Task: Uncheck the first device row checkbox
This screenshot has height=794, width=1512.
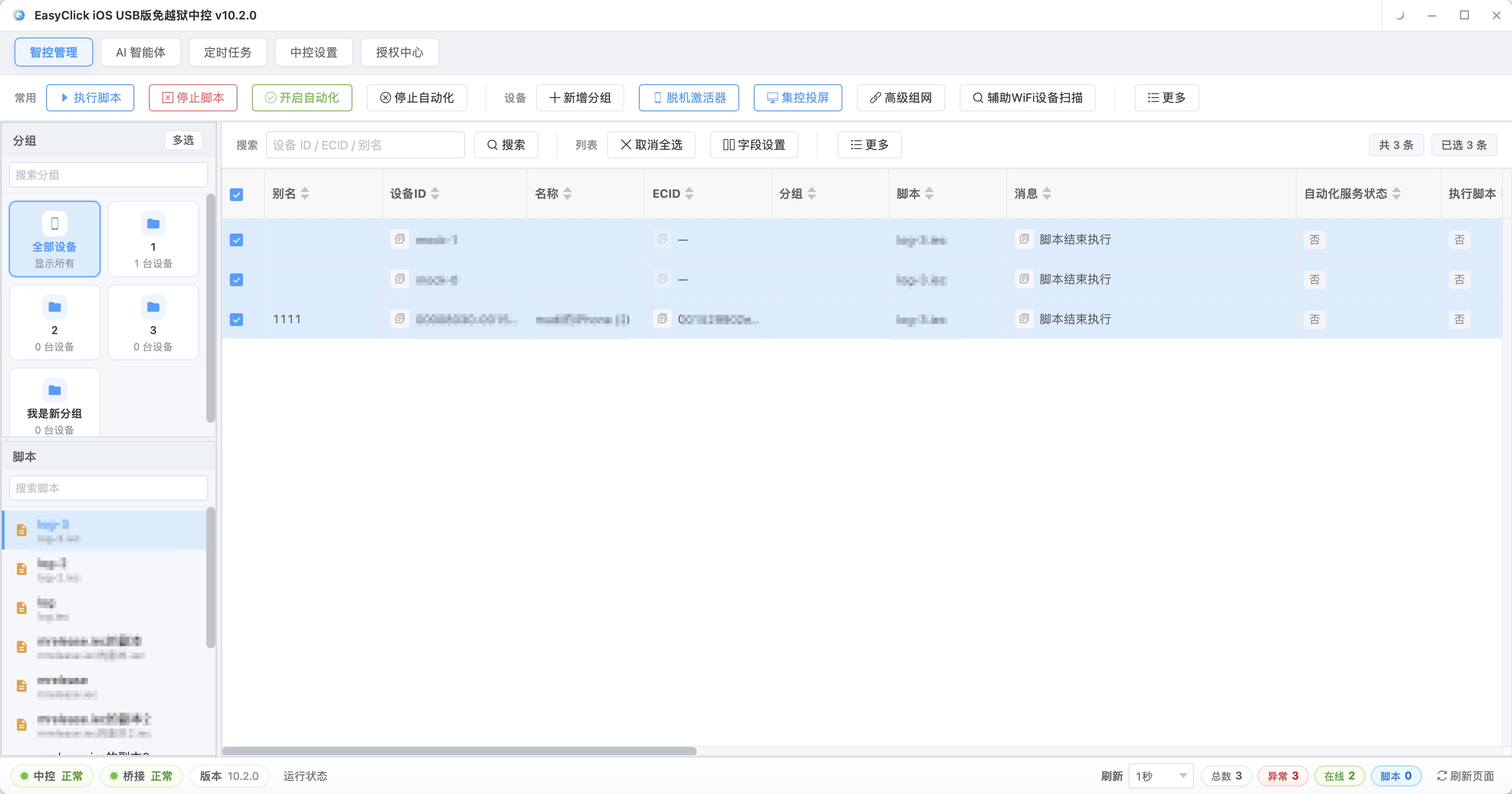Action: click(x=237, y=239)
